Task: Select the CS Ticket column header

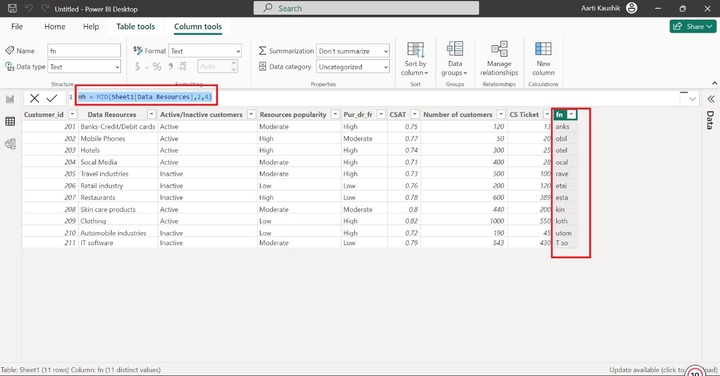Action: click(x=524, y=114)
